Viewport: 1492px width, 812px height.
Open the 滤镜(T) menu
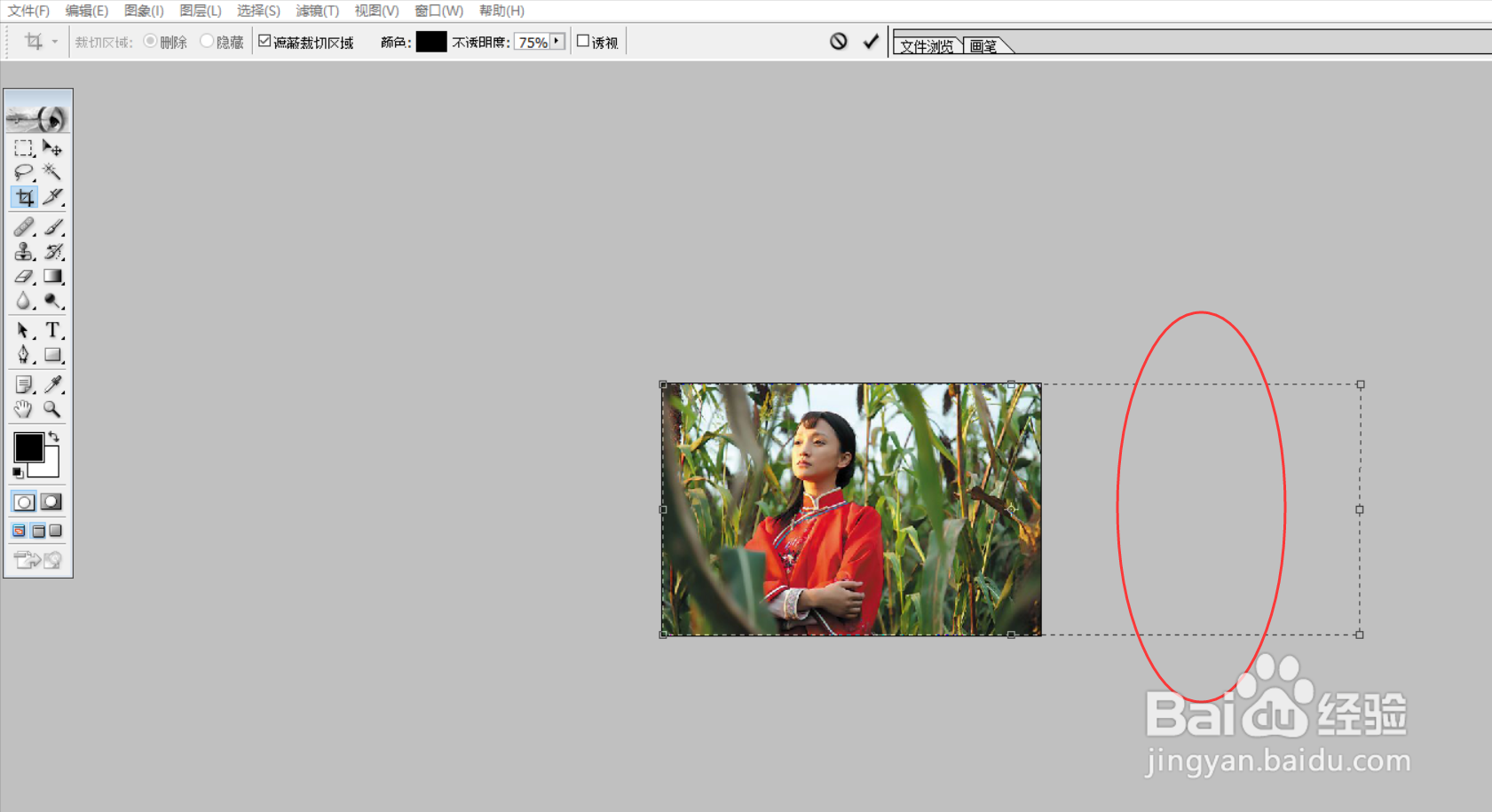(318, 11)
